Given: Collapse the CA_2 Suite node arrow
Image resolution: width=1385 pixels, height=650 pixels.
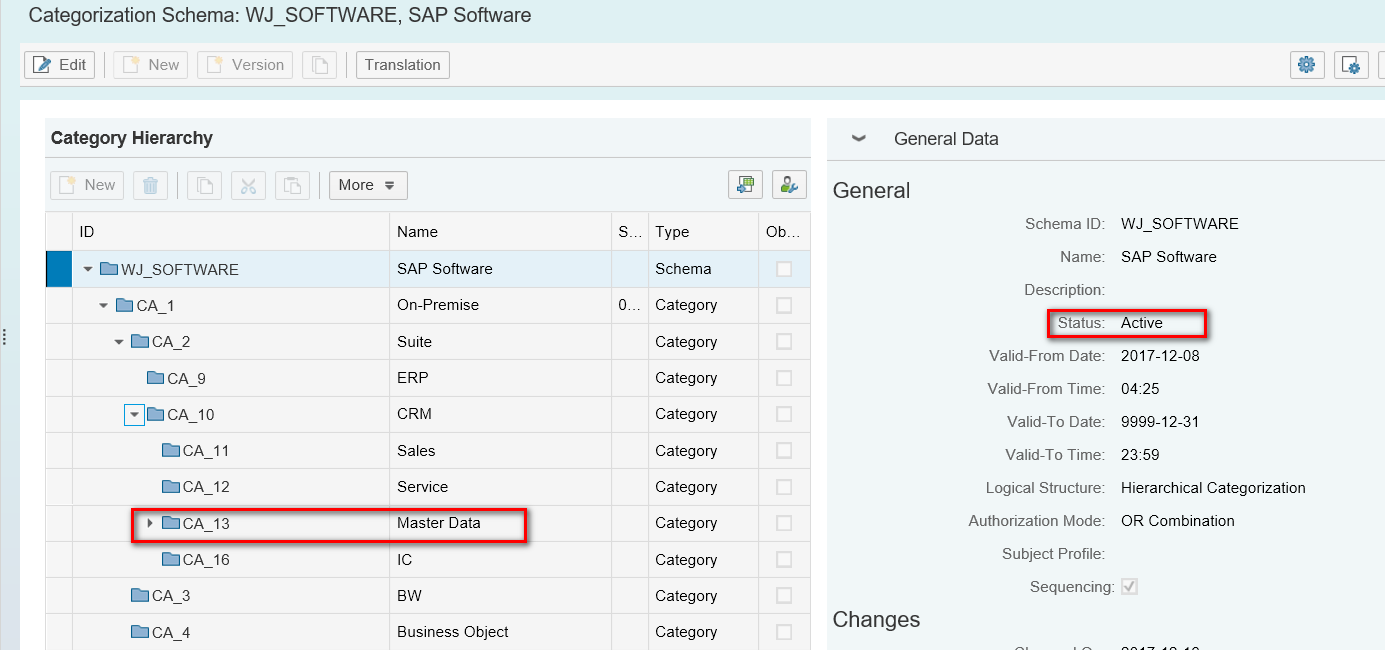Looking at the screenshot, I should [x=120, y=342].
